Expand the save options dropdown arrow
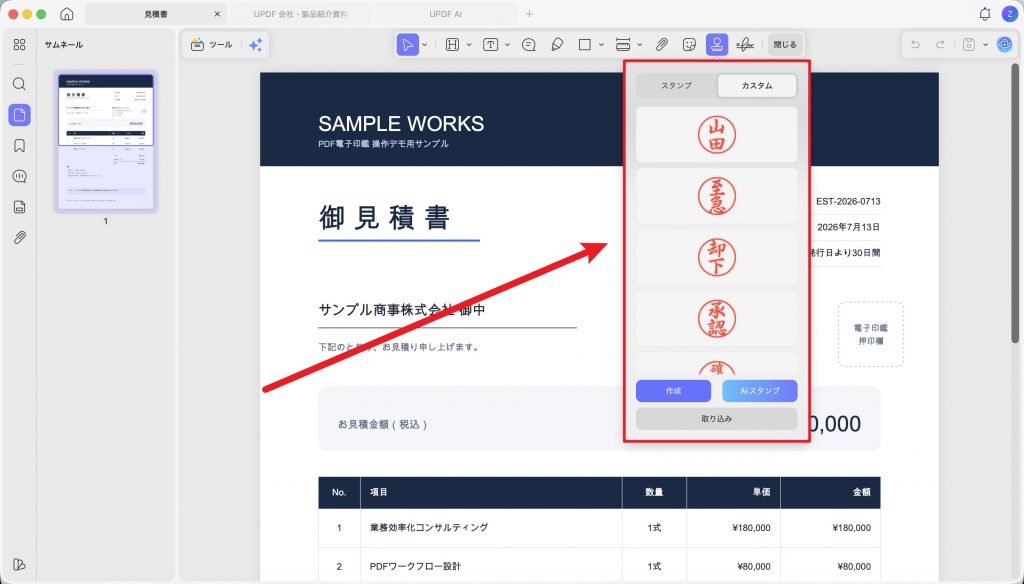 (x=985, y=44)
